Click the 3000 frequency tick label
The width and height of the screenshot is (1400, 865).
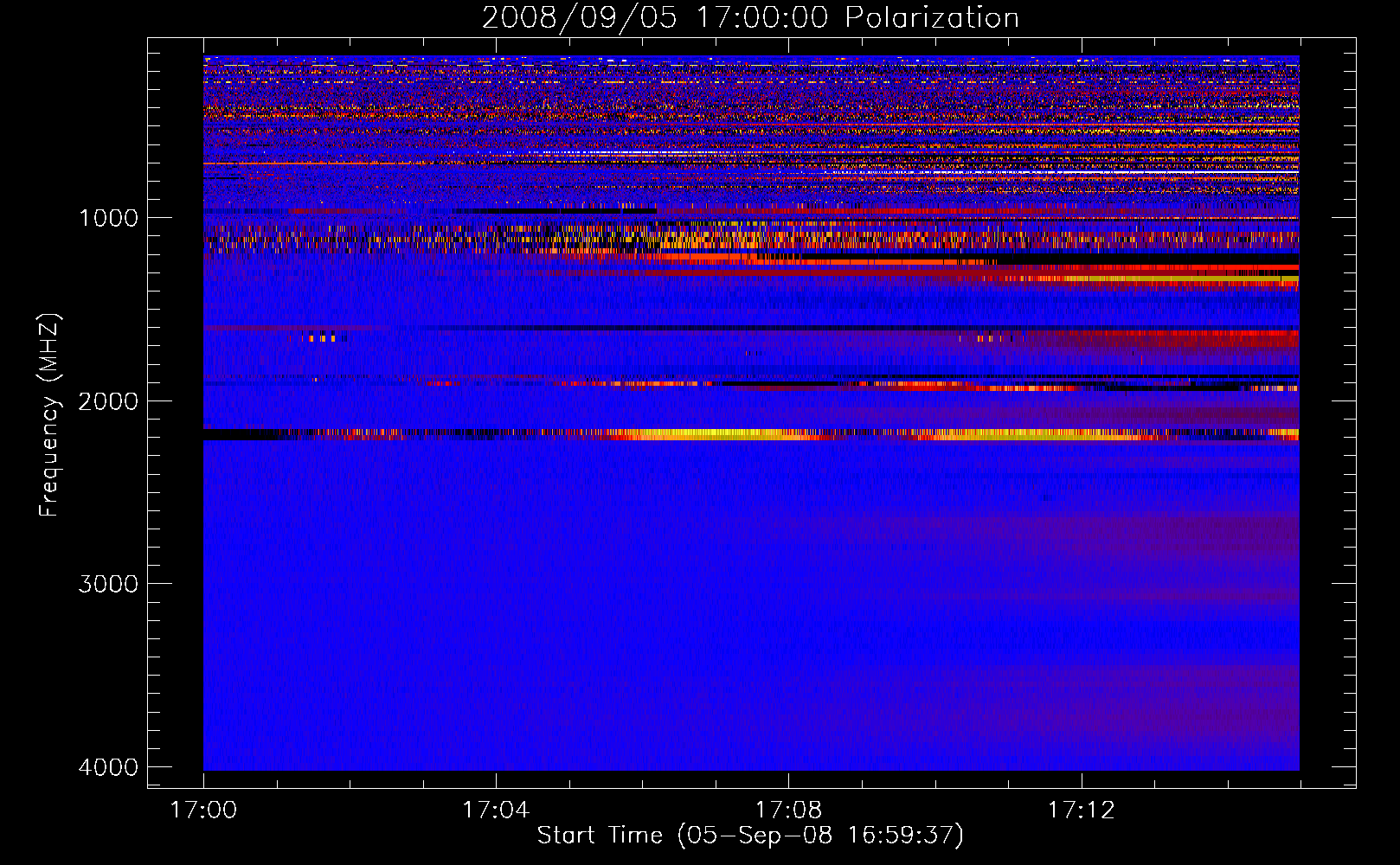pyautogui.click(x=108, y=584)
